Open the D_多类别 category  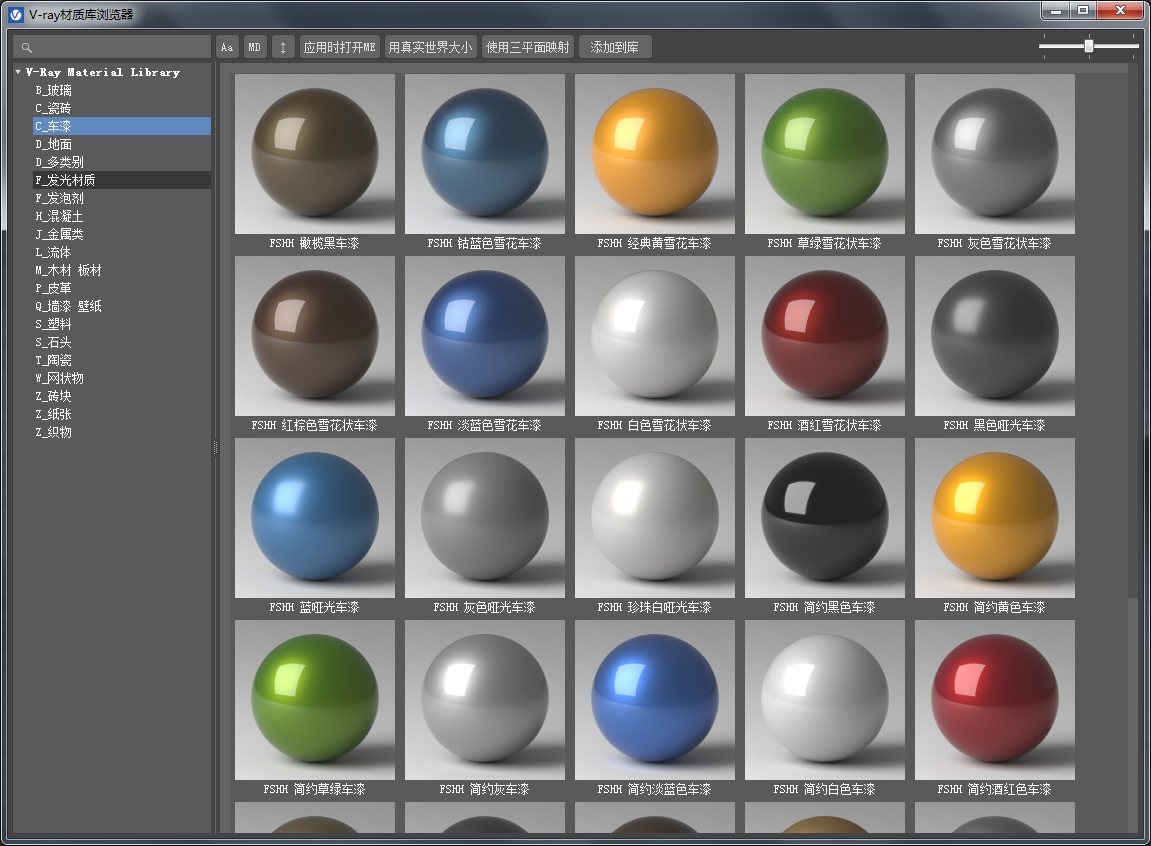(59, 162)
